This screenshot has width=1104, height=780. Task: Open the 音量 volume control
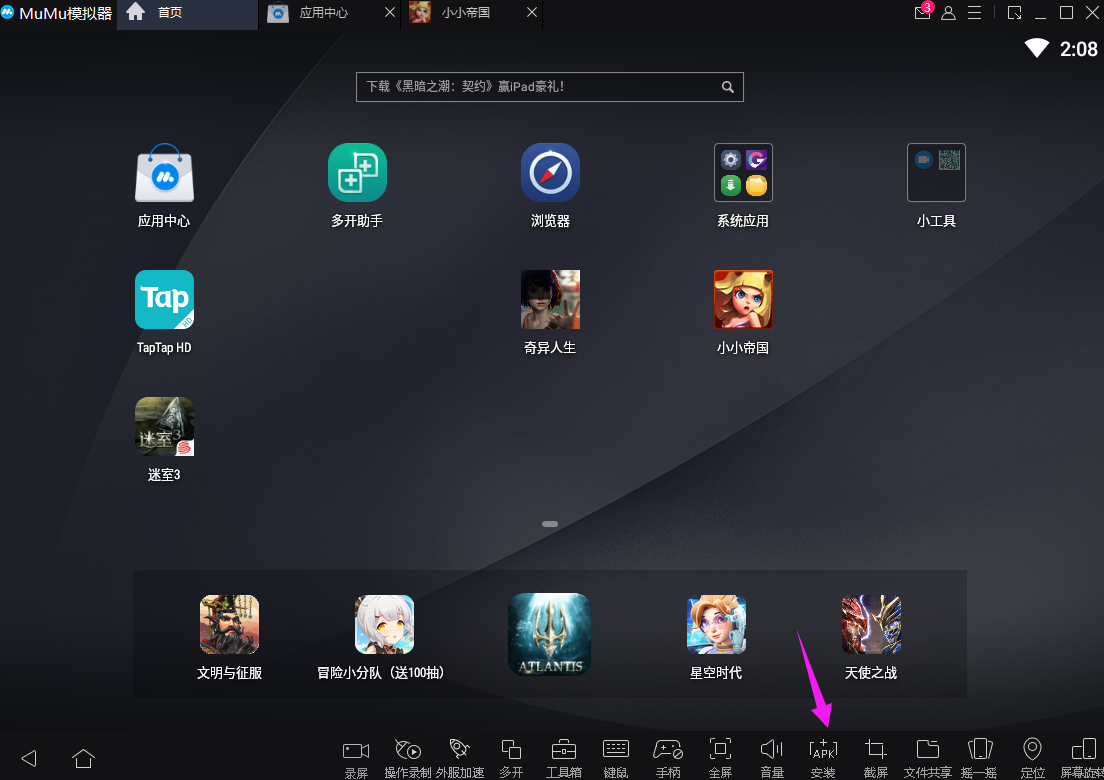(x=772, y=758)
